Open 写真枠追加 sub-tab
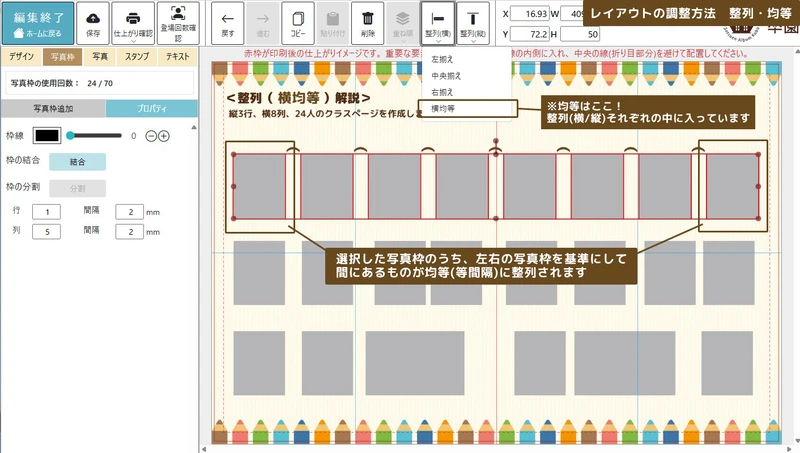This screenshot has height=453, width=800. pyautogui.click(x=53, y=109)
